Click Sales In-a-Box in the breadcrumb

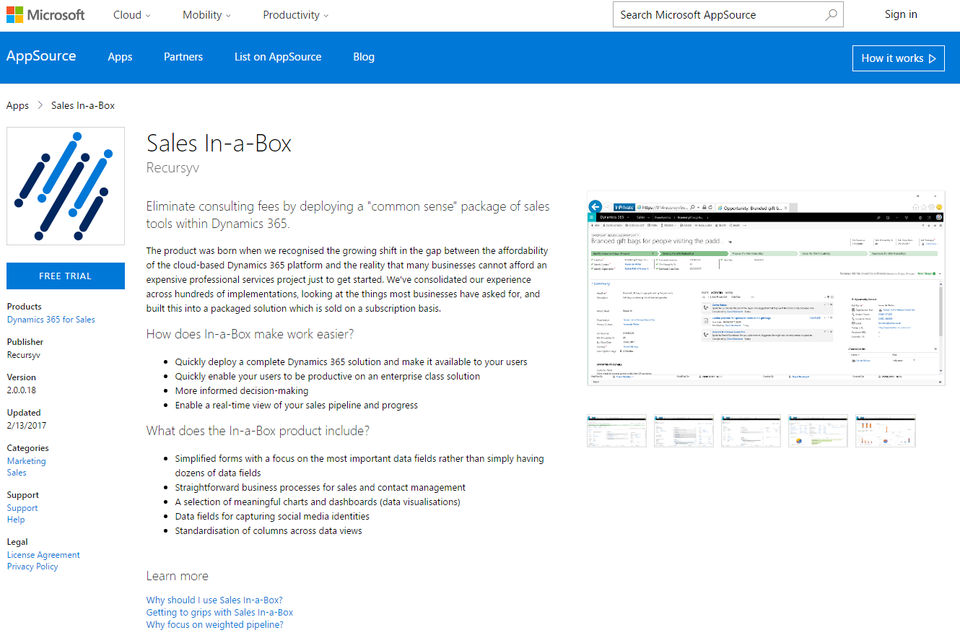point(83,105)
